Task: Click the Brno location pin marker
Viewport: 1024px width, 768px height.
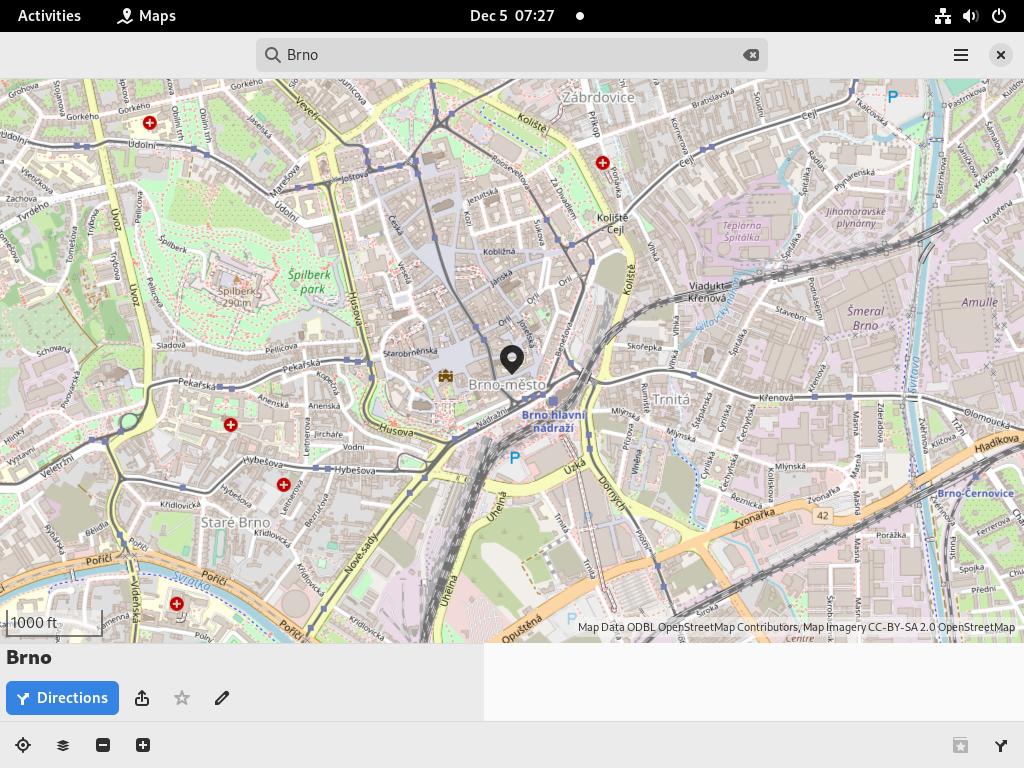Action: (512, 360)
